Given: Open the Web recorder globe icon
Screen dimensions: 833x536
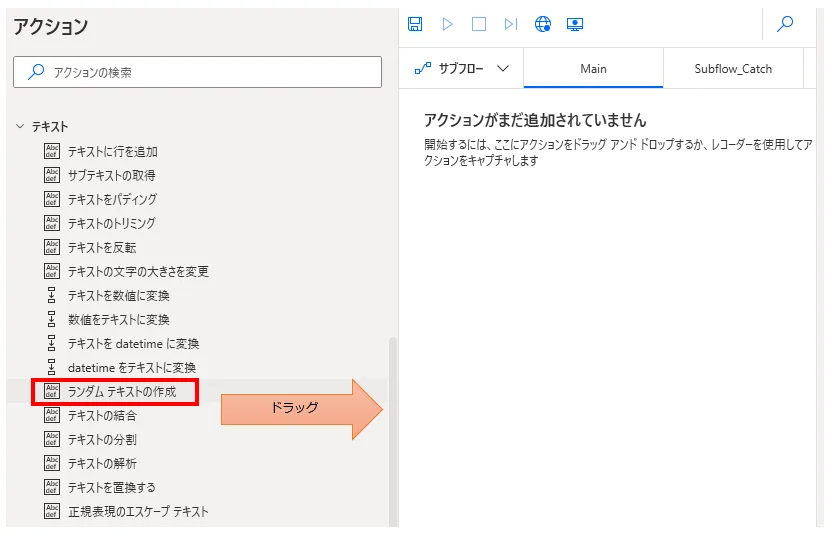Looking at the screenshot, I should 543,24.
